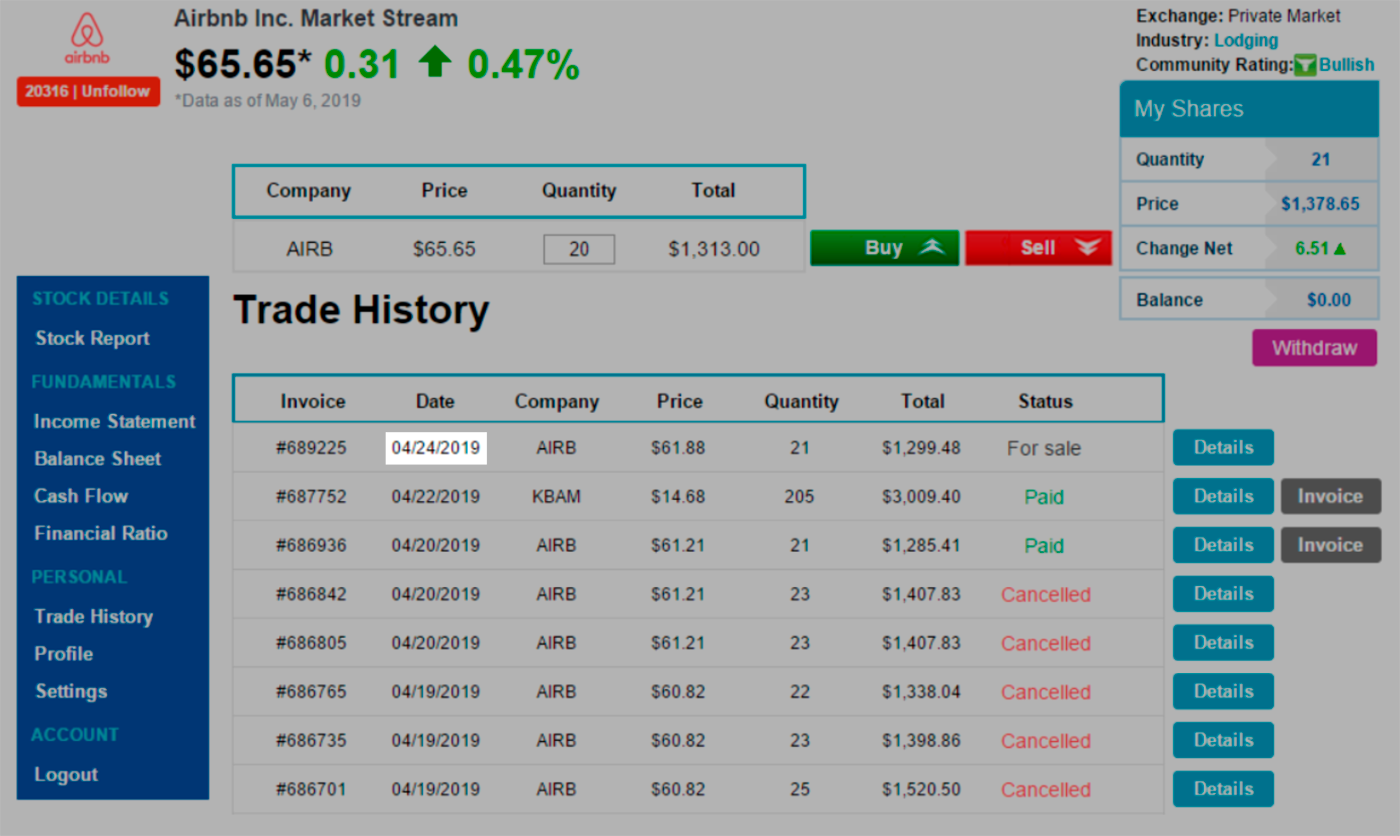This screenshot has width=1400, height=836.
Task: View Details for invoice #686701
Action: [1223, 789]
